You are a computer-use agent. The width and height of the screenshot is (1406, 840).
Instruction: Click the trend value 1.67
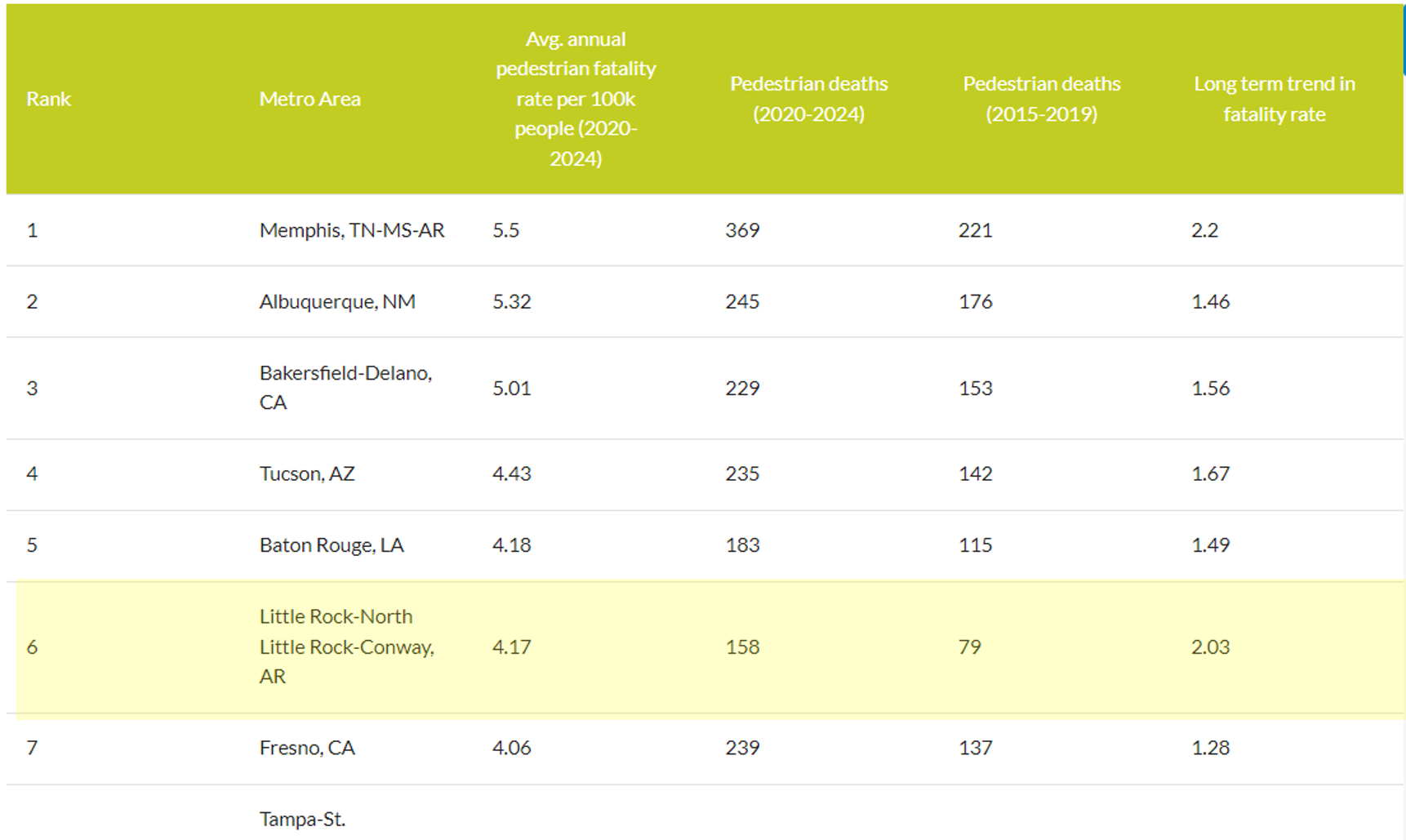pyautogui.click(x=1210, y=473)
